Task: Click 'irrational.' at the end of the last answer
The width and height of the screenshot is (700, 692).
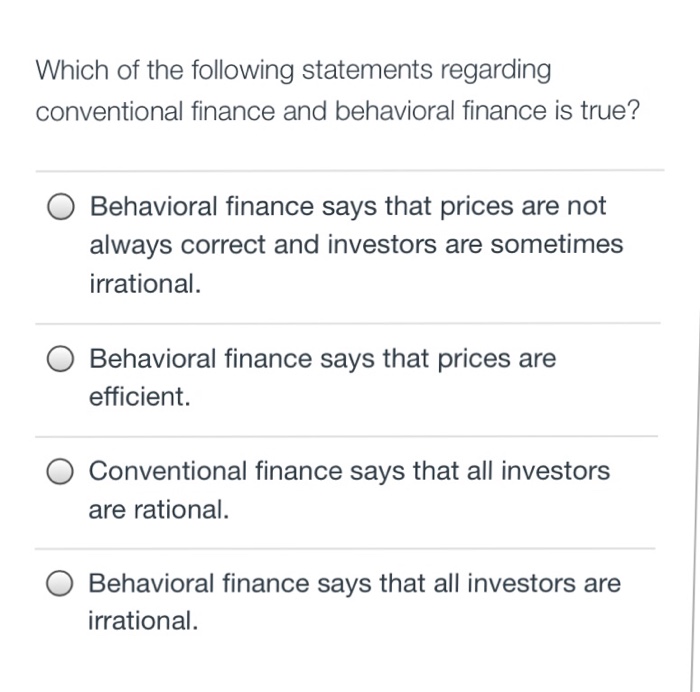Action: 144,621
